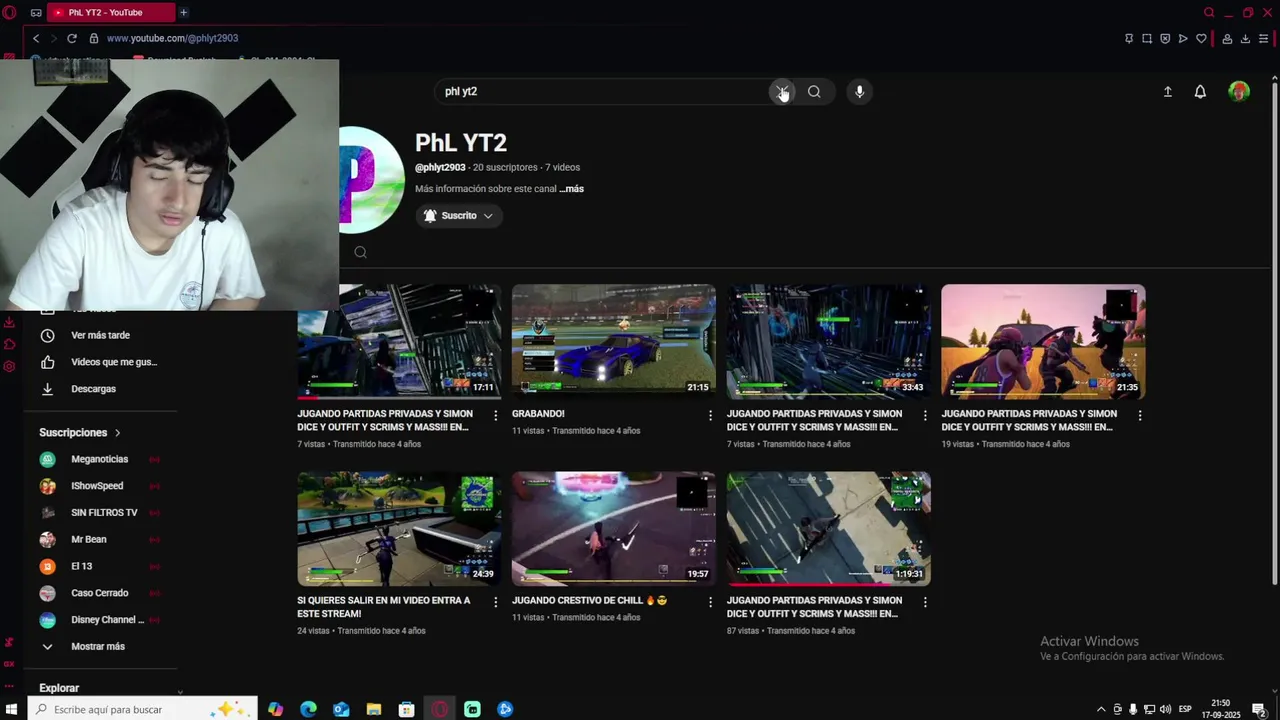Expand Mostrar más subscriptions
Viewport: 1280px width, 720px height.
(x=98, y=647)
